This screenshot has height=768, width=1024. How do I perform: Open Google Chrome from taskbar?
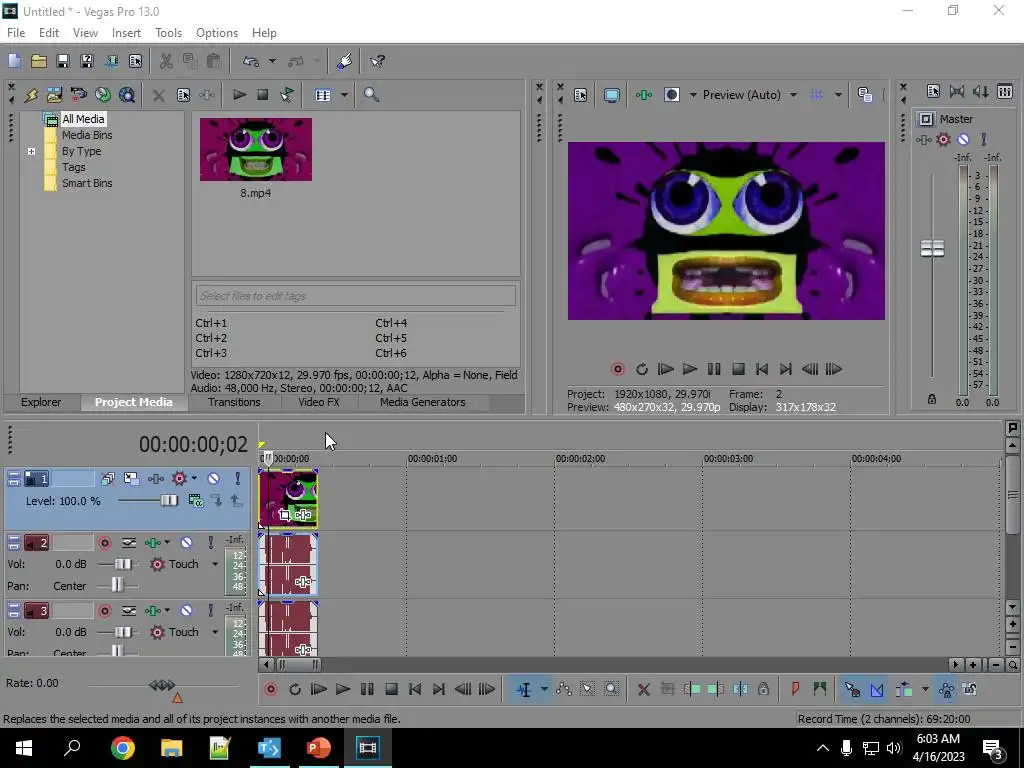122,748
